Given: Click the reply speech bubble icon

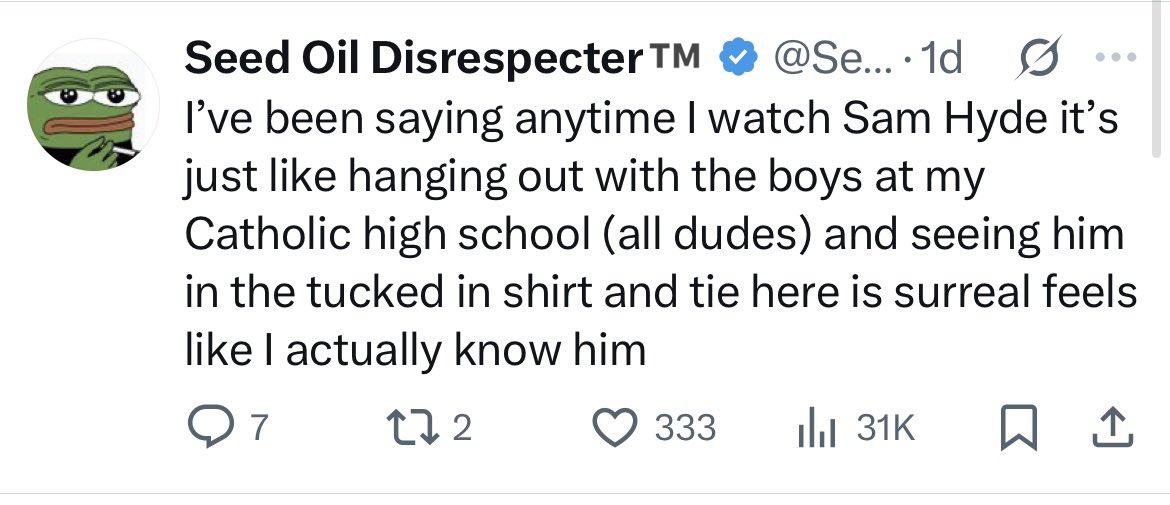Looking at the screenshot, I should coord(208,428).
